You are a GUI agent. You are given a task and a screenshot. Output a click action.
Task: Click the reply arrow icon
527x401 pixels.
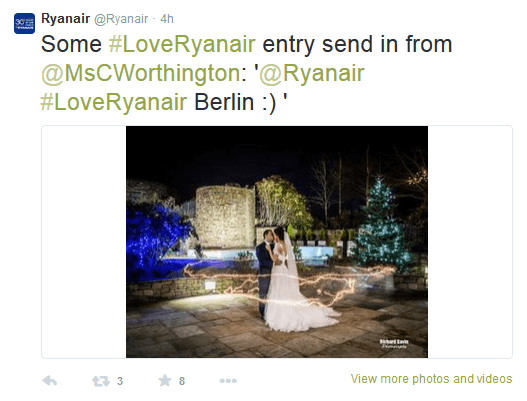[50, 381]
